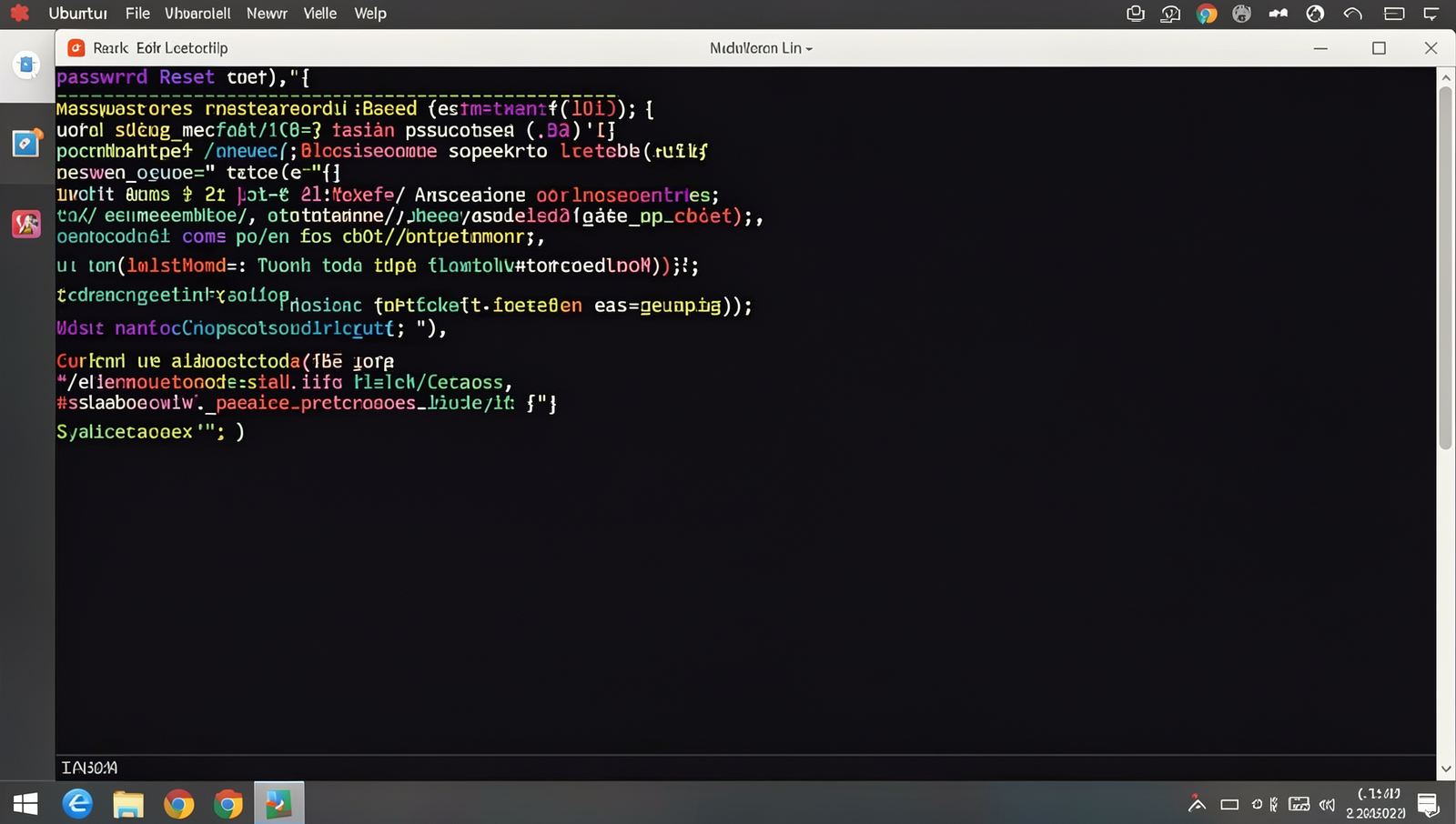Launch Internet Explorer from the taskbar
Screen dimensions: 1456x824
77,804
